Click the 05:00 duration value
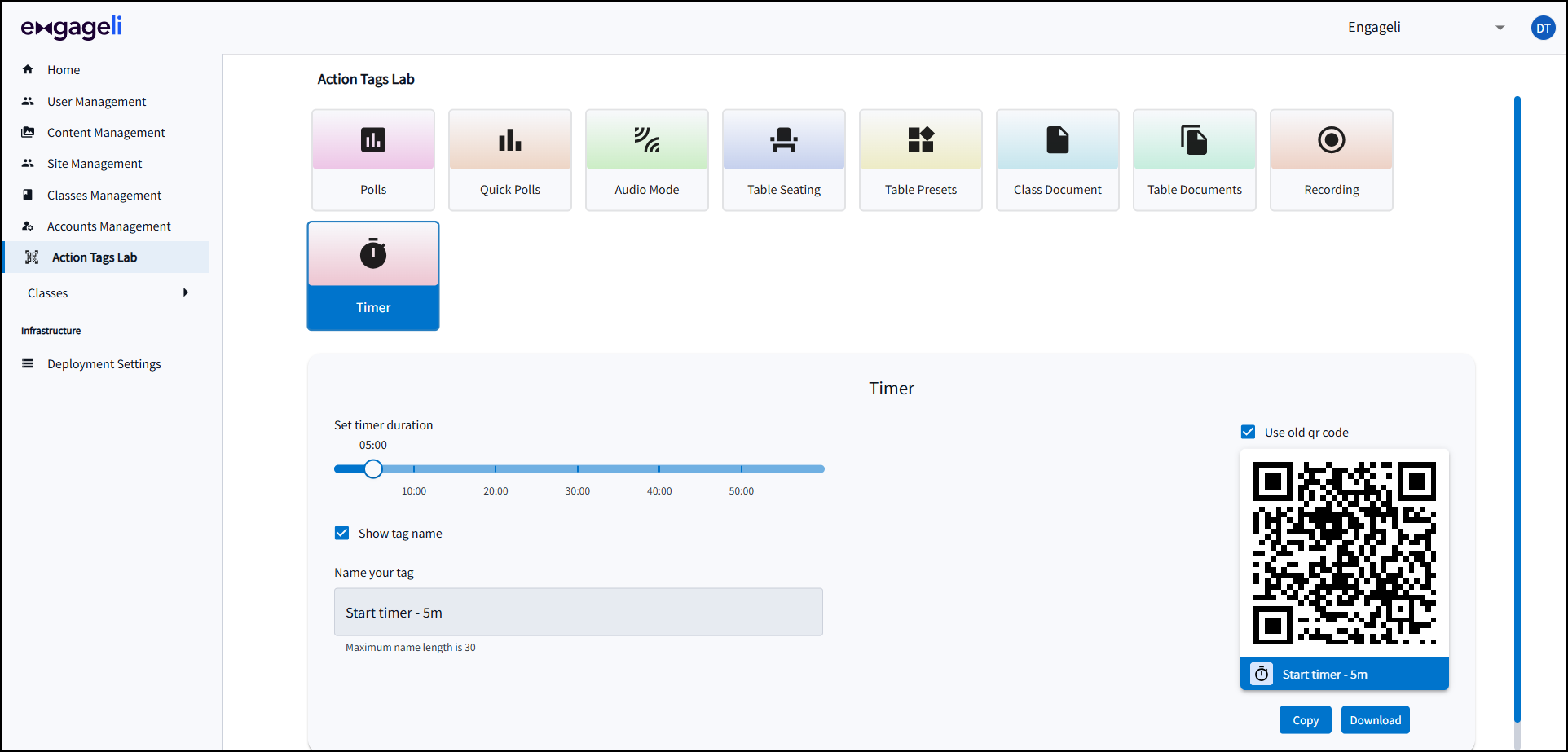 [373, 445]
